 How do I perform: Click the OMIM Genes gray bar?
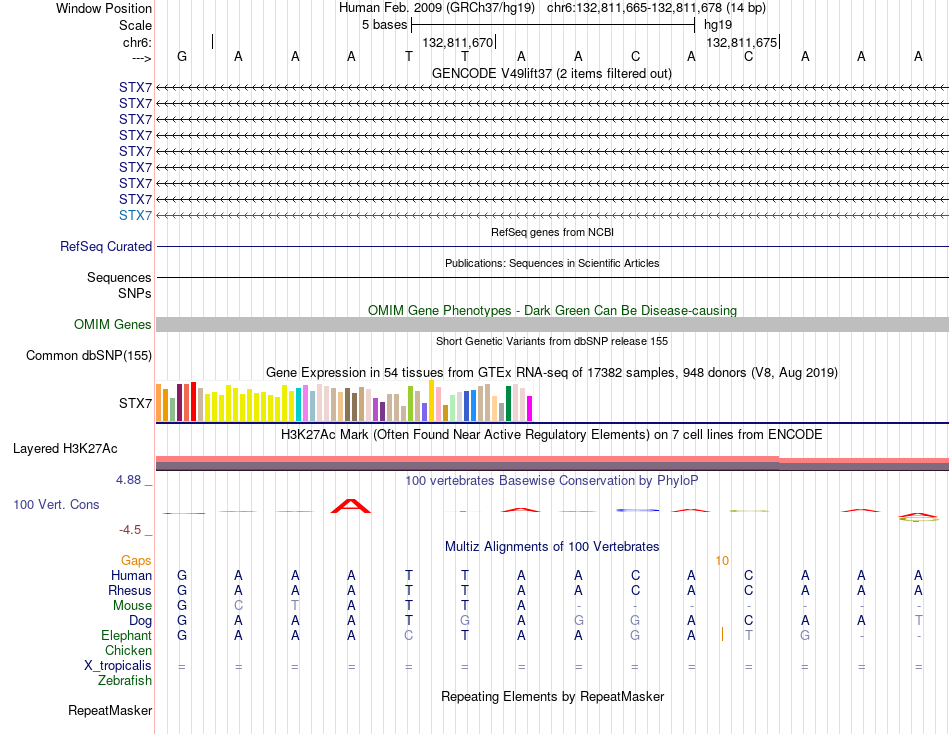(x=552, y=324)
